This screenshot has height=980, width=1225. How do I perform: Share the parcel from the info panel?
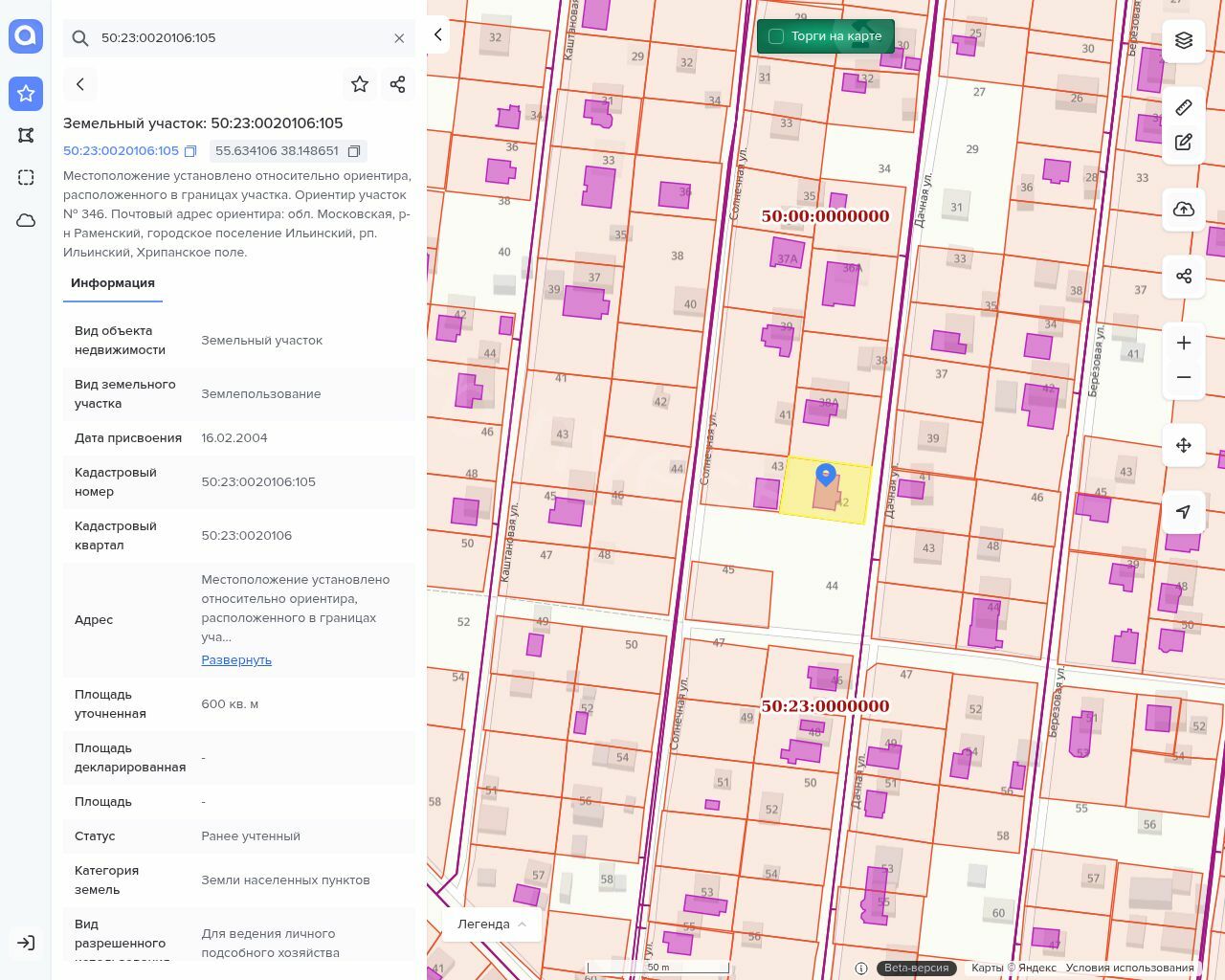398,84
